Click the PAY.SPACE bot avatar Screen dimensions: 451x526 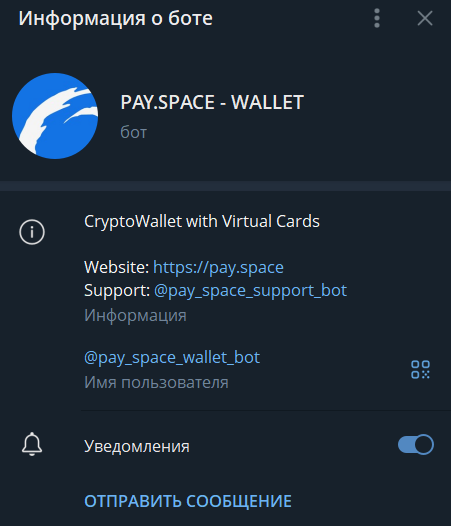55,116
